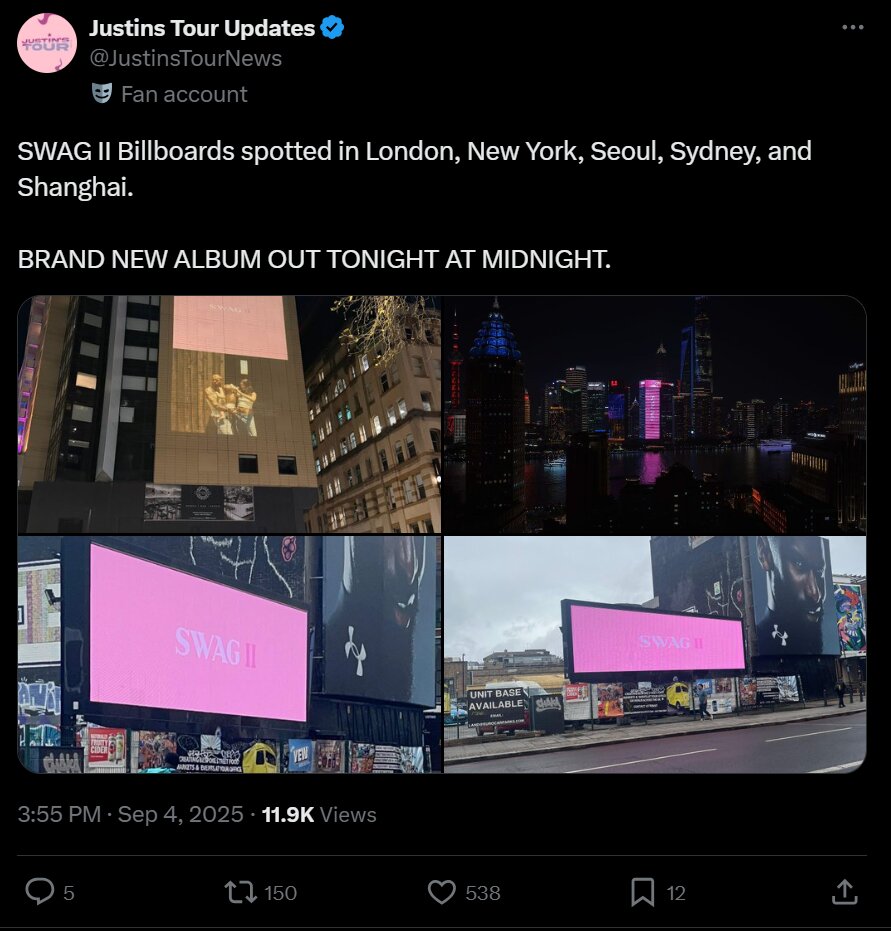Image resolution: width=891 pixels, height=931 pixels.
Task: Click the 150 reposts count
Action: point(280,892)
